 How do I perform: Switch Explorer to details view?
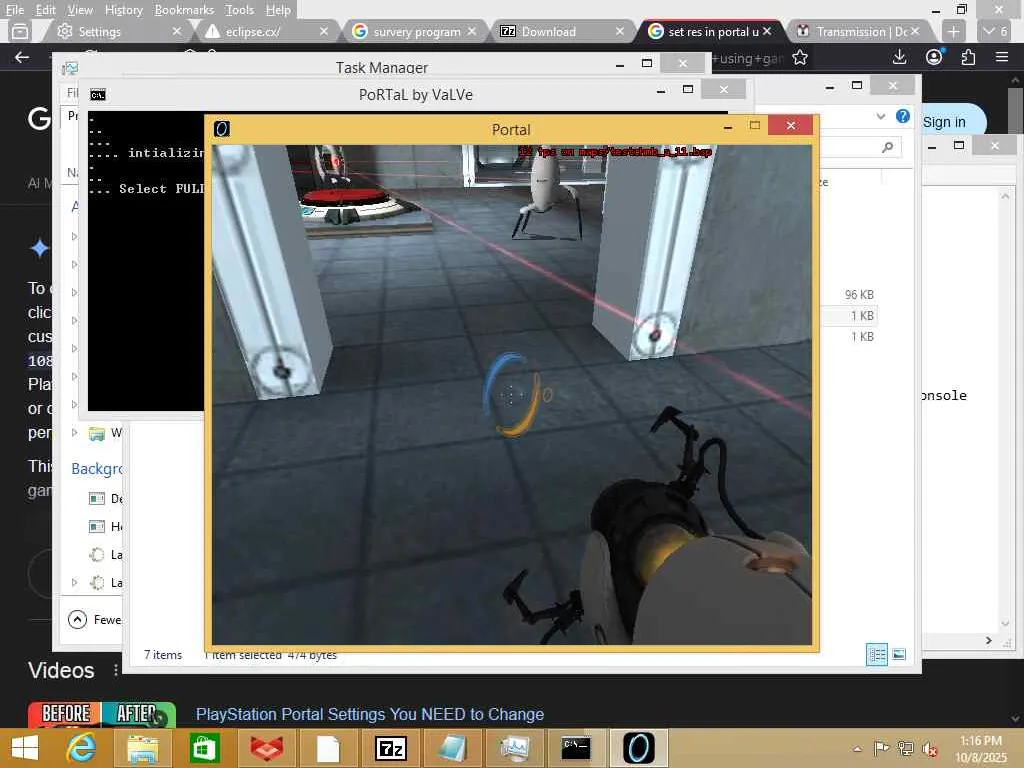tap(876, 654)
